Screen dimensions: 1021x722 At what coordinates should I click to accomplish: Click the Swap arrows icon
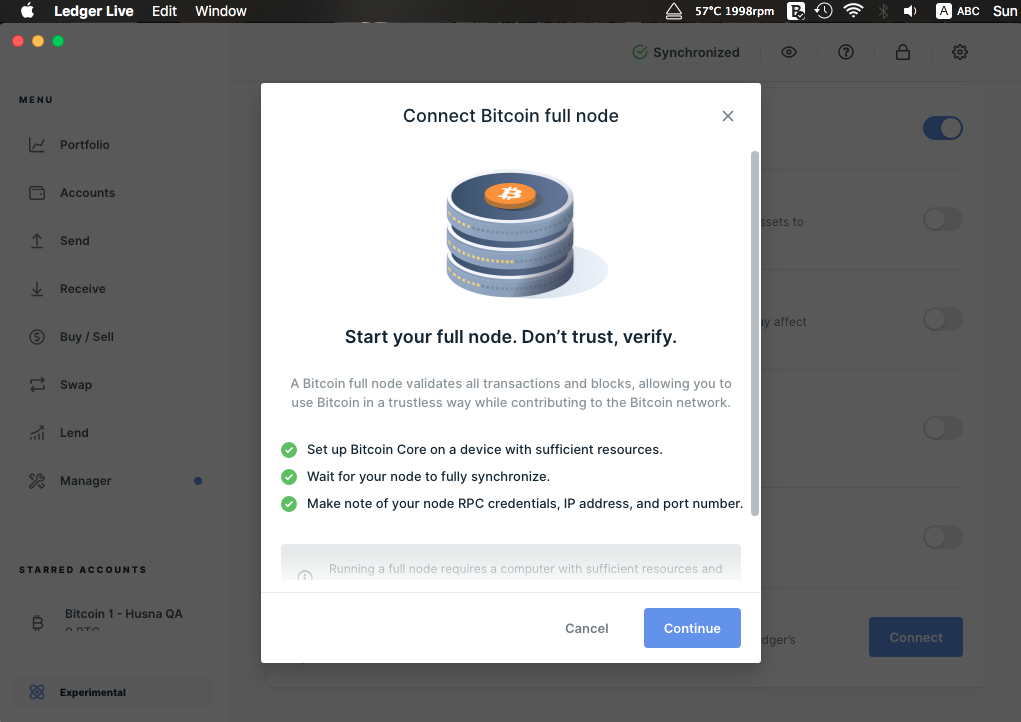pos(37,385)
